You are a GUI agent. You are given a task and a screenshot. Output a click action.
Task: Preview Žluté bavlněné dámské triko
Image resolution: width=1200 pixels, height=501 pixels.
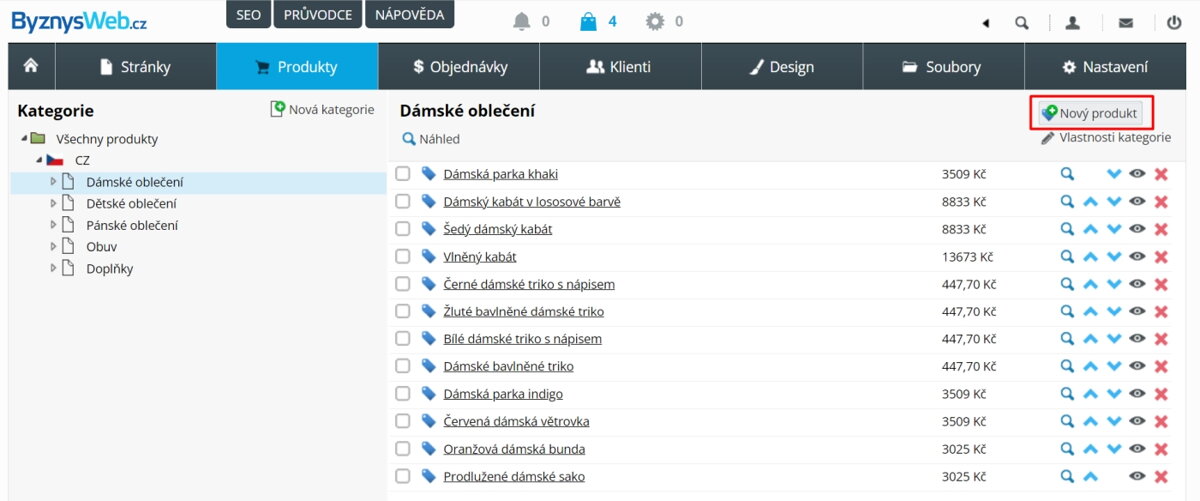click(x=1068, y=312)
